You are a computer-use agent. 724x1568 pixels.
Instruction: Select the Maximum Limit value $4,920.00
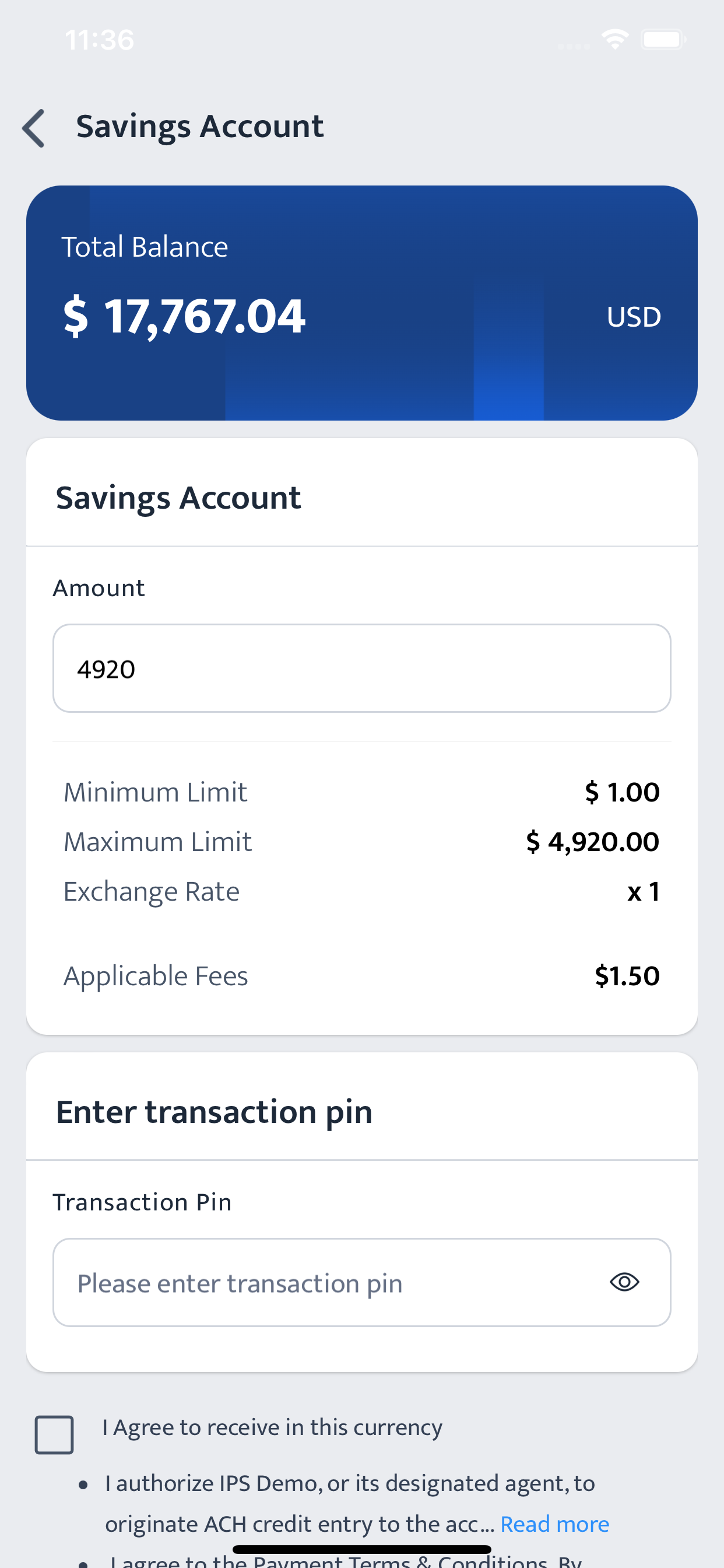[x=593, y=842]
